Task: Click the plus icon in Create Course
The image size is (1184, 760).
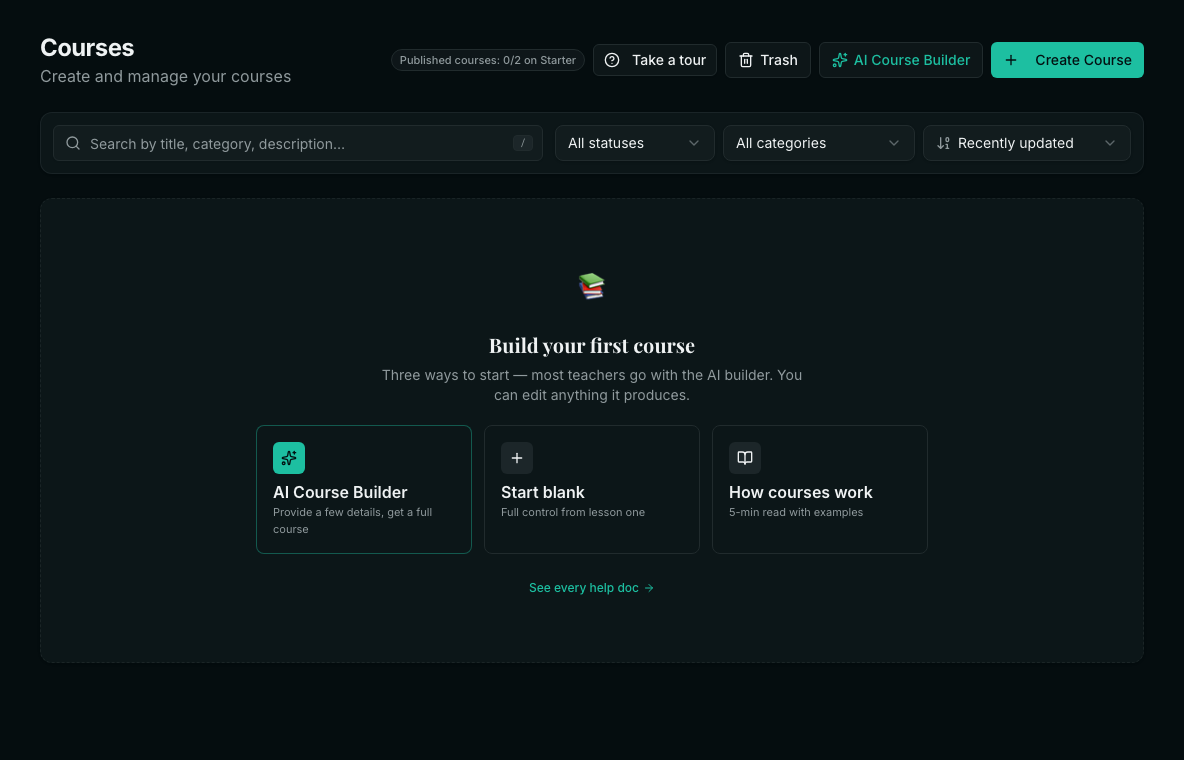Action: click(1011, 60)
